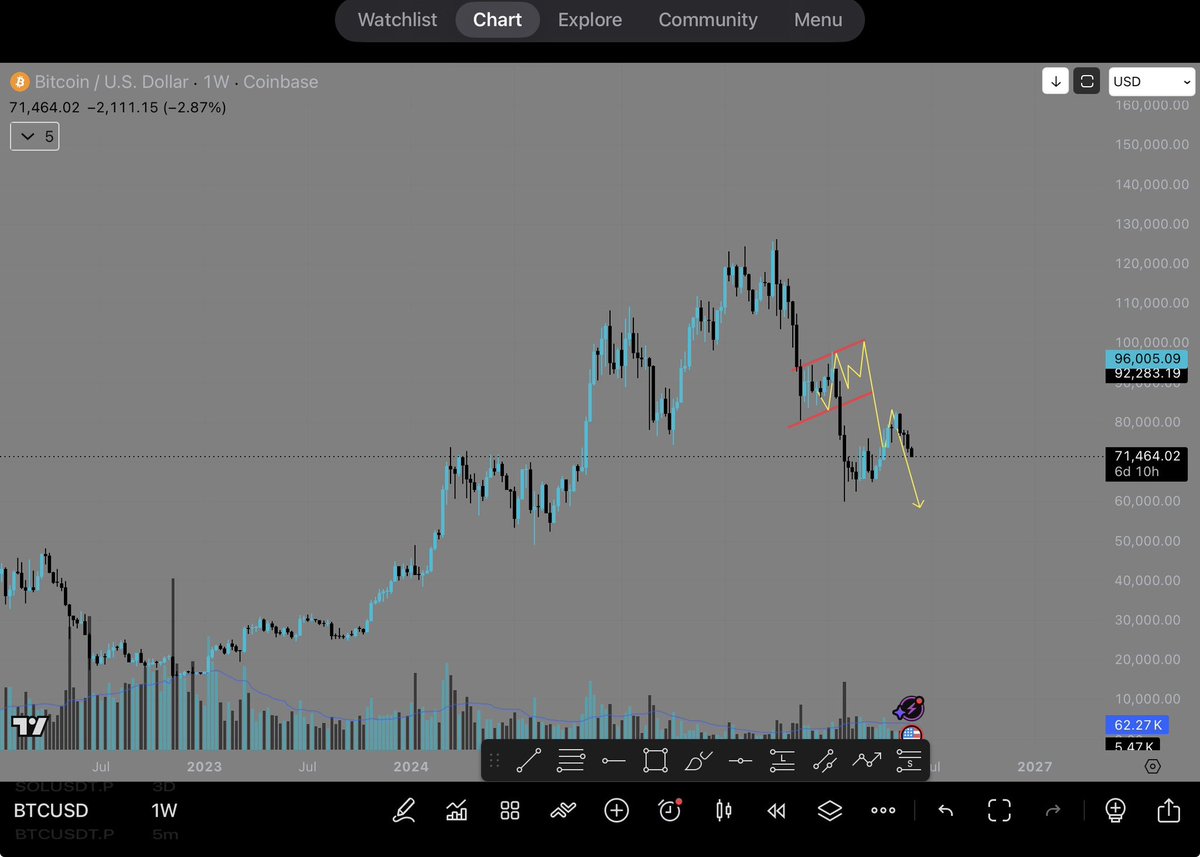Expand the collapsed indicators legend showing 5
The height and width of the screenshot is (857, 1200).
click(x=35, y=136)
